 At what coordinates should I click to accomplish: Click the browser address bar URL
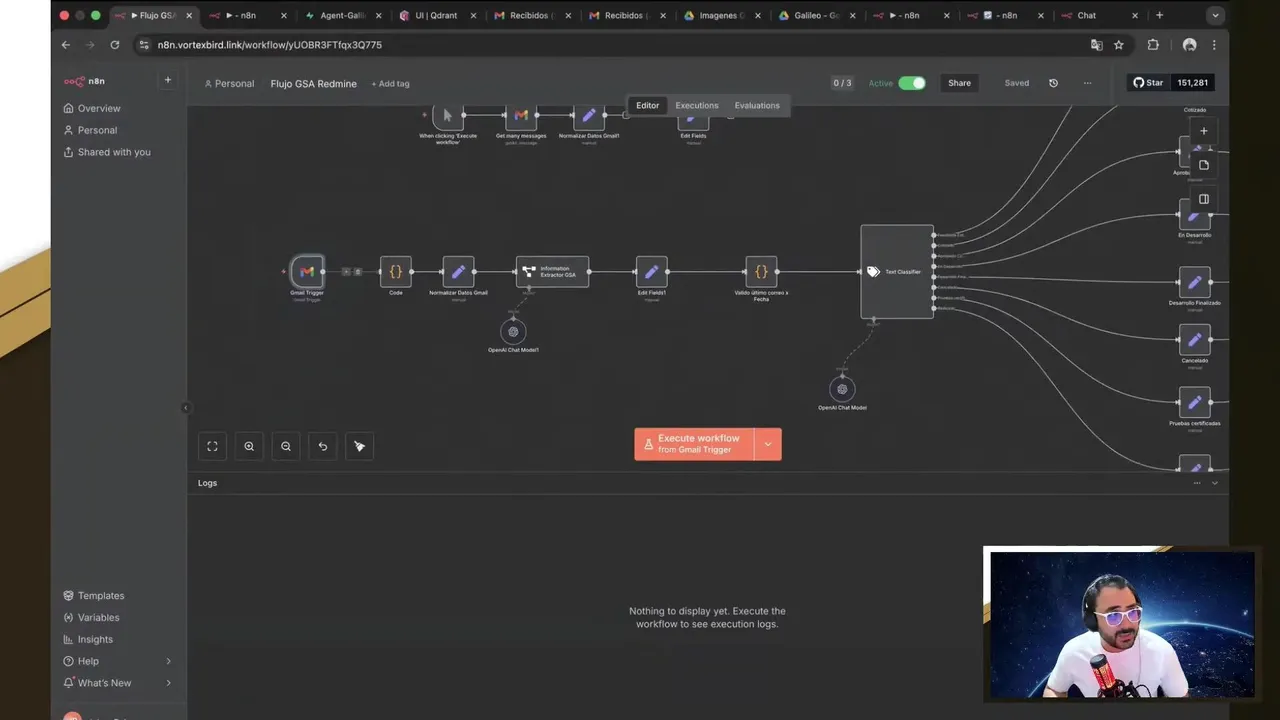tap(269, 45)
